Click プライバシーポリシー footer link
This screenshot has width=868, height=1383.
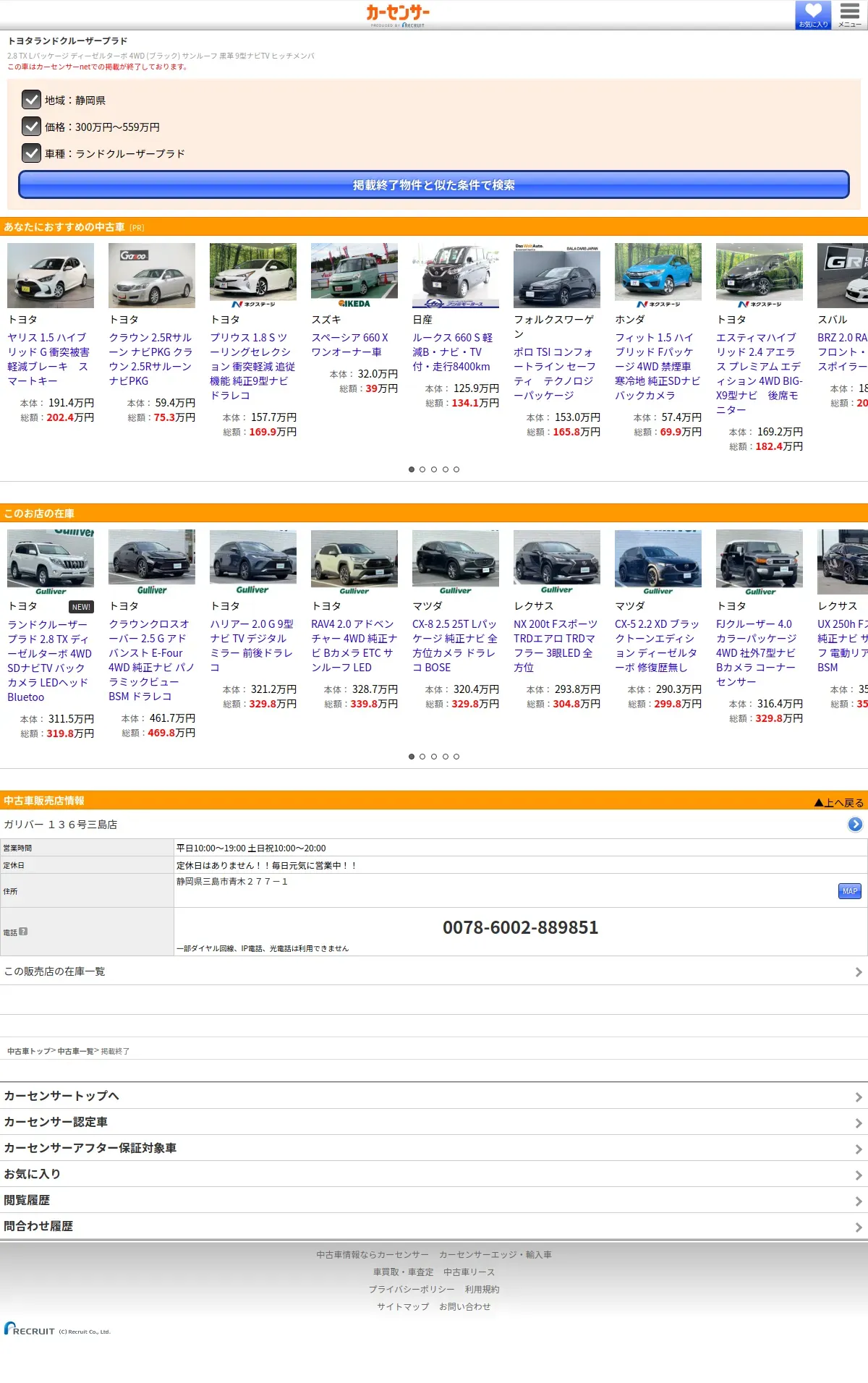point(412,1290)
